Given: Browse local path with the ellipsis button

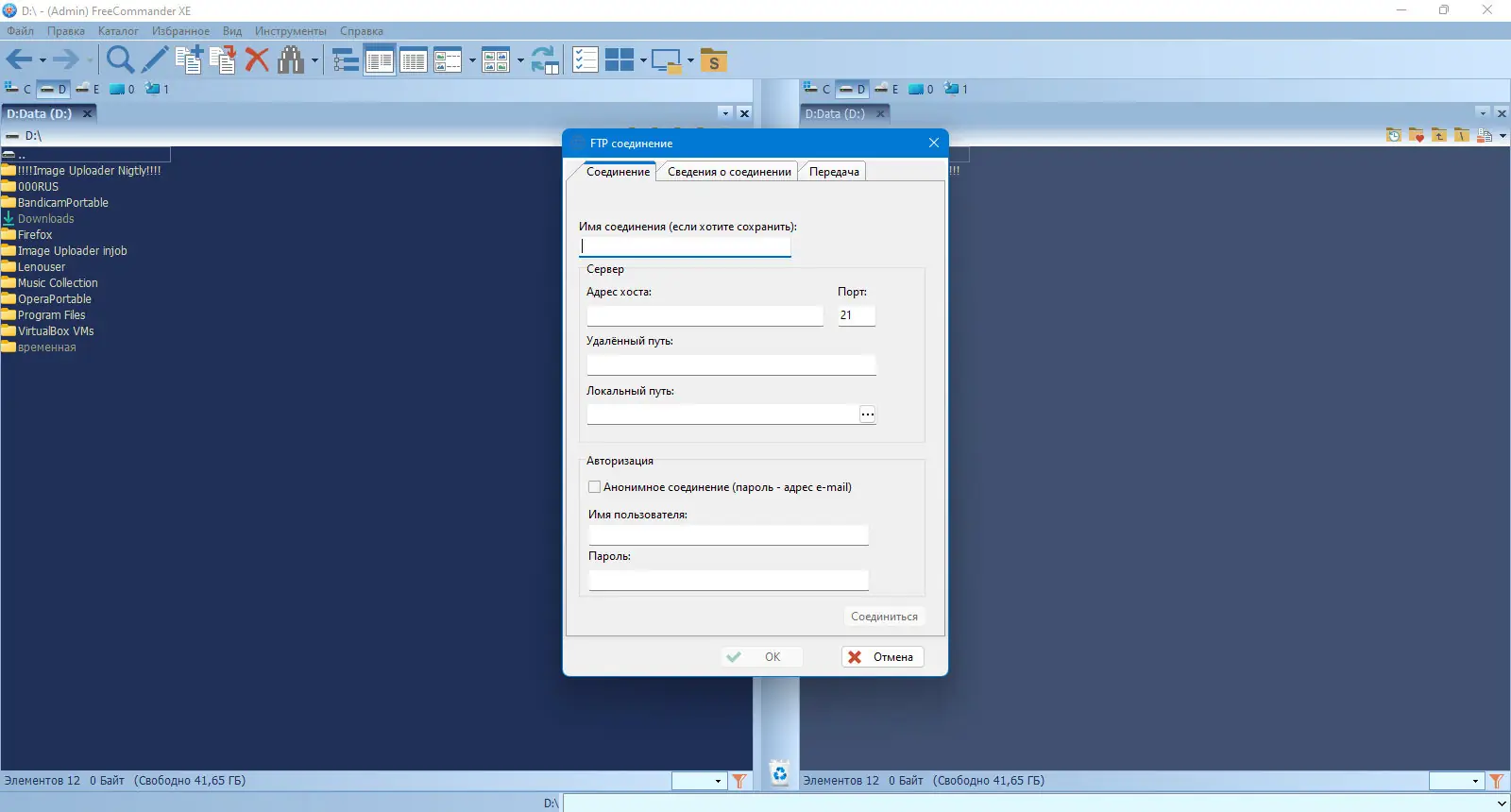Looking at the screenshot, I should [867, 414].
